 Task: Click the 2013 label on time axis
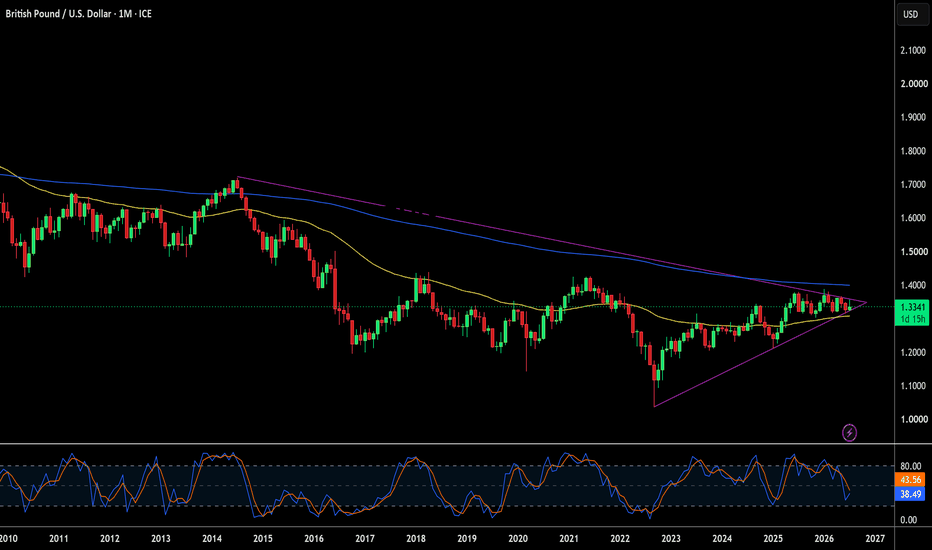coord(160,539)
